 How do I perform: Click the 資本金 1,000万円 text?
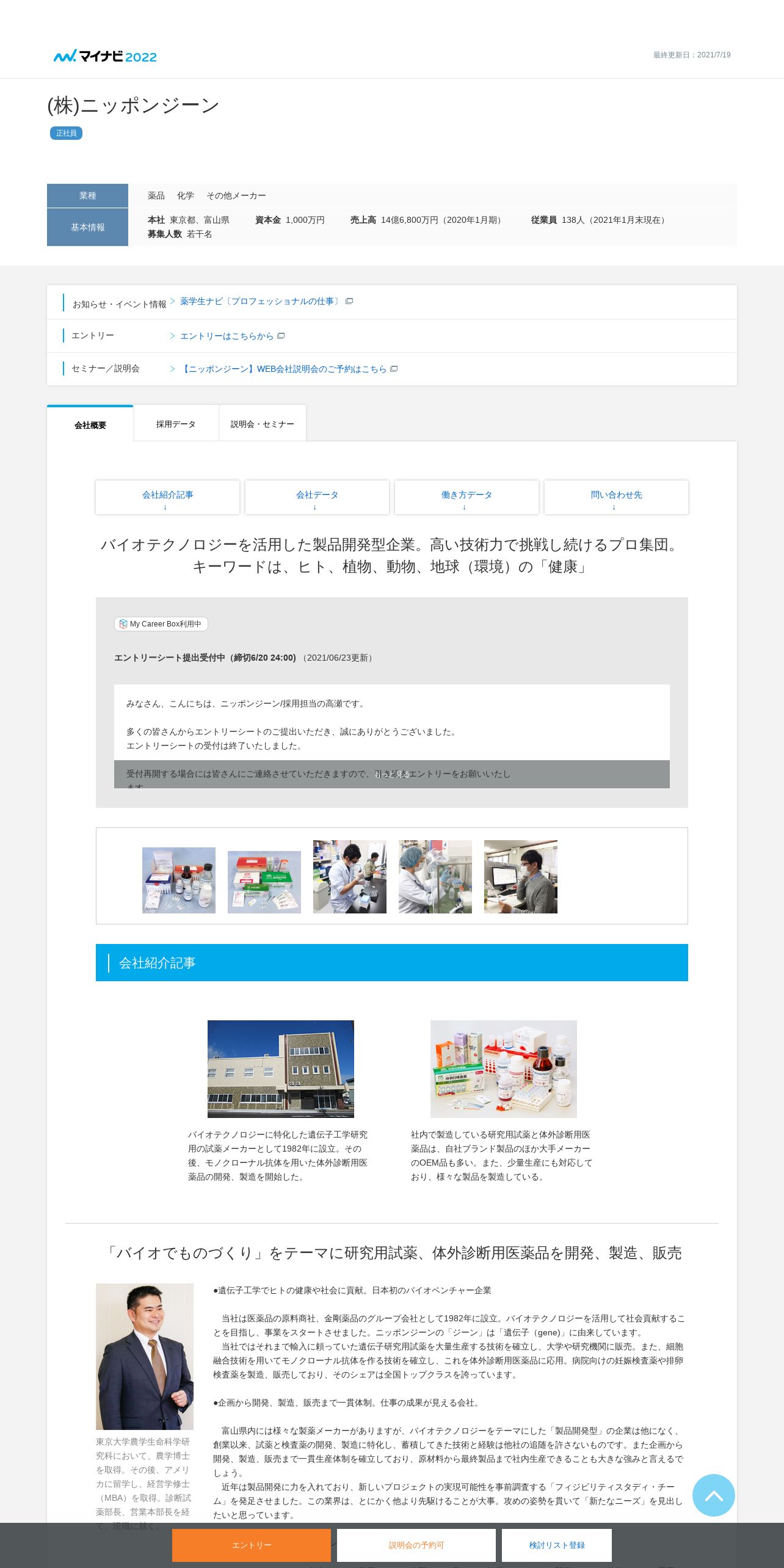point(289,220)
